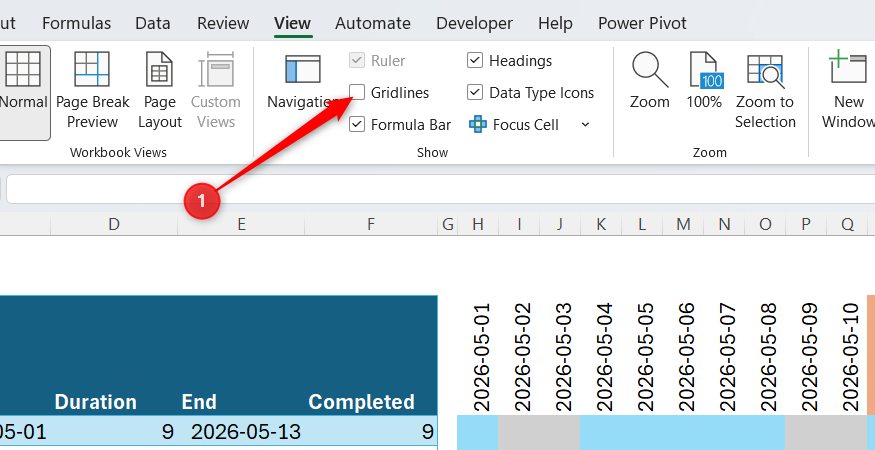Select column I header
Image resolution: width=875 pixels, height=450 pixels.
point(519,224)
